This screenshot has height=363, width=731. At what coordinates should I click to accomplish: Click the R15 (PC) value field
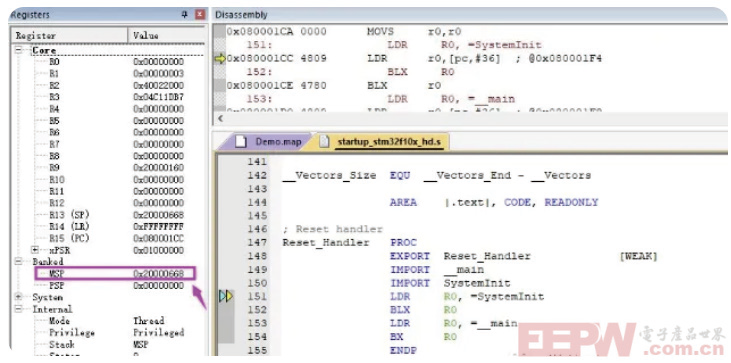point(159,238)
